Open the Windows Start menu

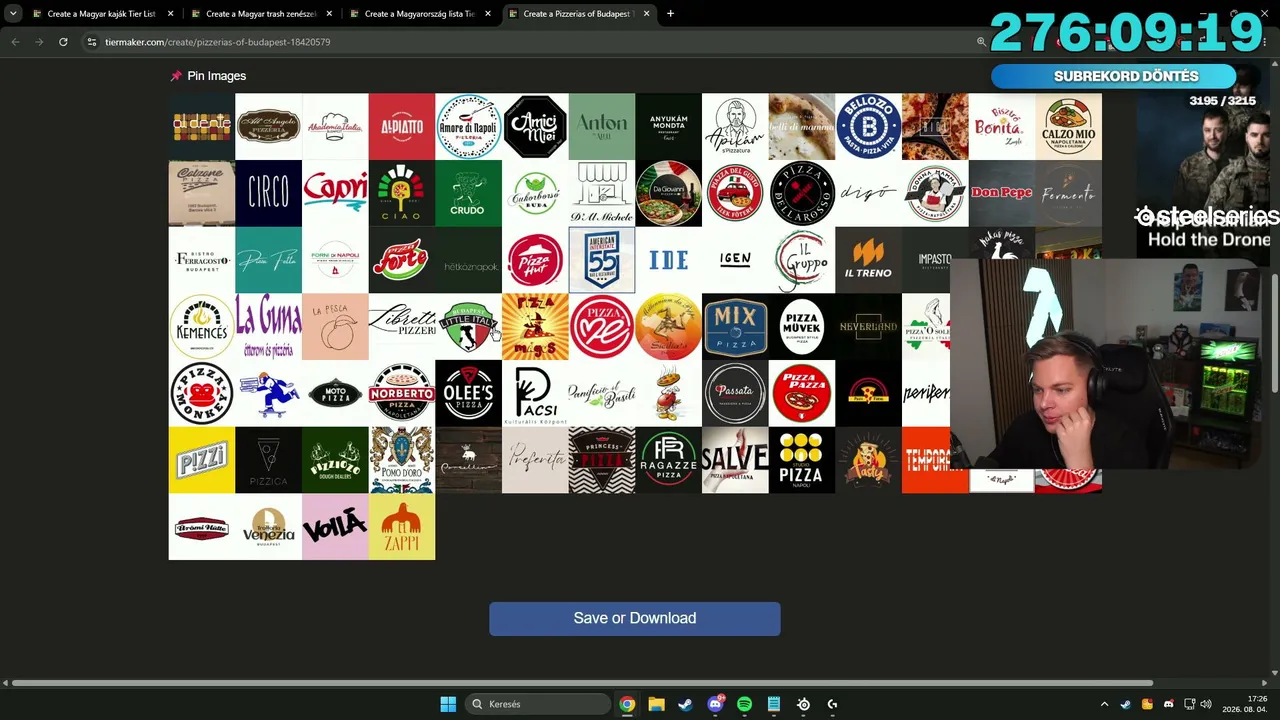pyautogui.click(x=448, y=704)
